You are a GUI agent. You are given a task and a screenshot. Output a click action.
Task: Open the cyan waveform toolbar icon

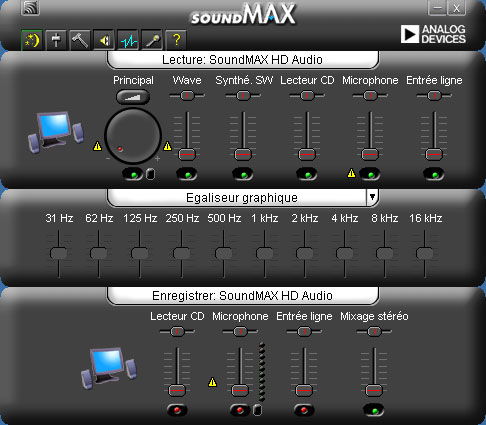coord(128,40)
